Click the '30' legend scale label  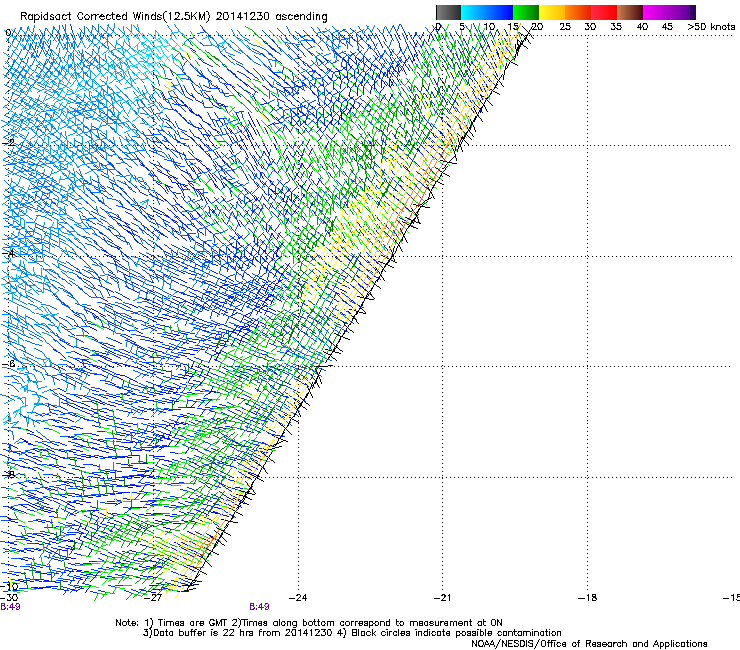coord(590,27)
